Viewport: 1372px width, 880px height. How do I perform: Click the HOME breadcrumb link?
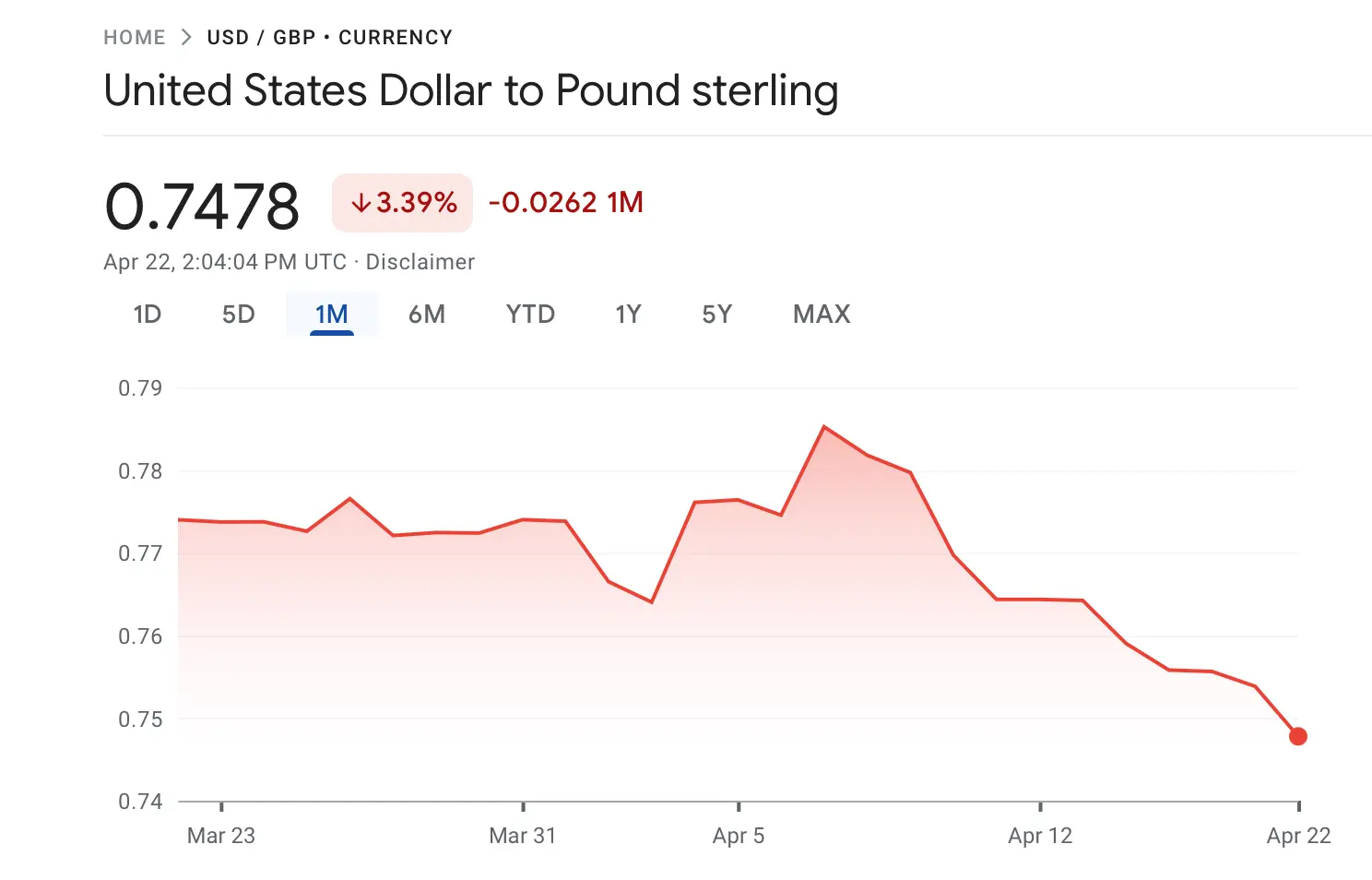[x=135, y=38]
